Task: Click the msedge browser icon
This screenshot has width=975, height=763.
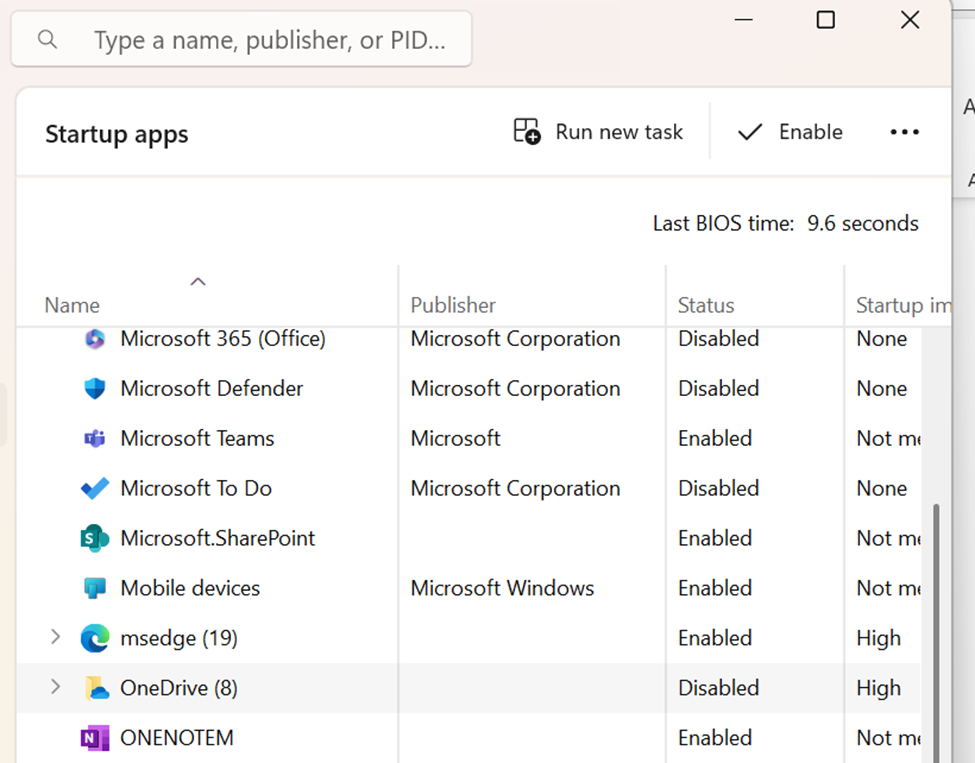Action: (x=95, y=638)
